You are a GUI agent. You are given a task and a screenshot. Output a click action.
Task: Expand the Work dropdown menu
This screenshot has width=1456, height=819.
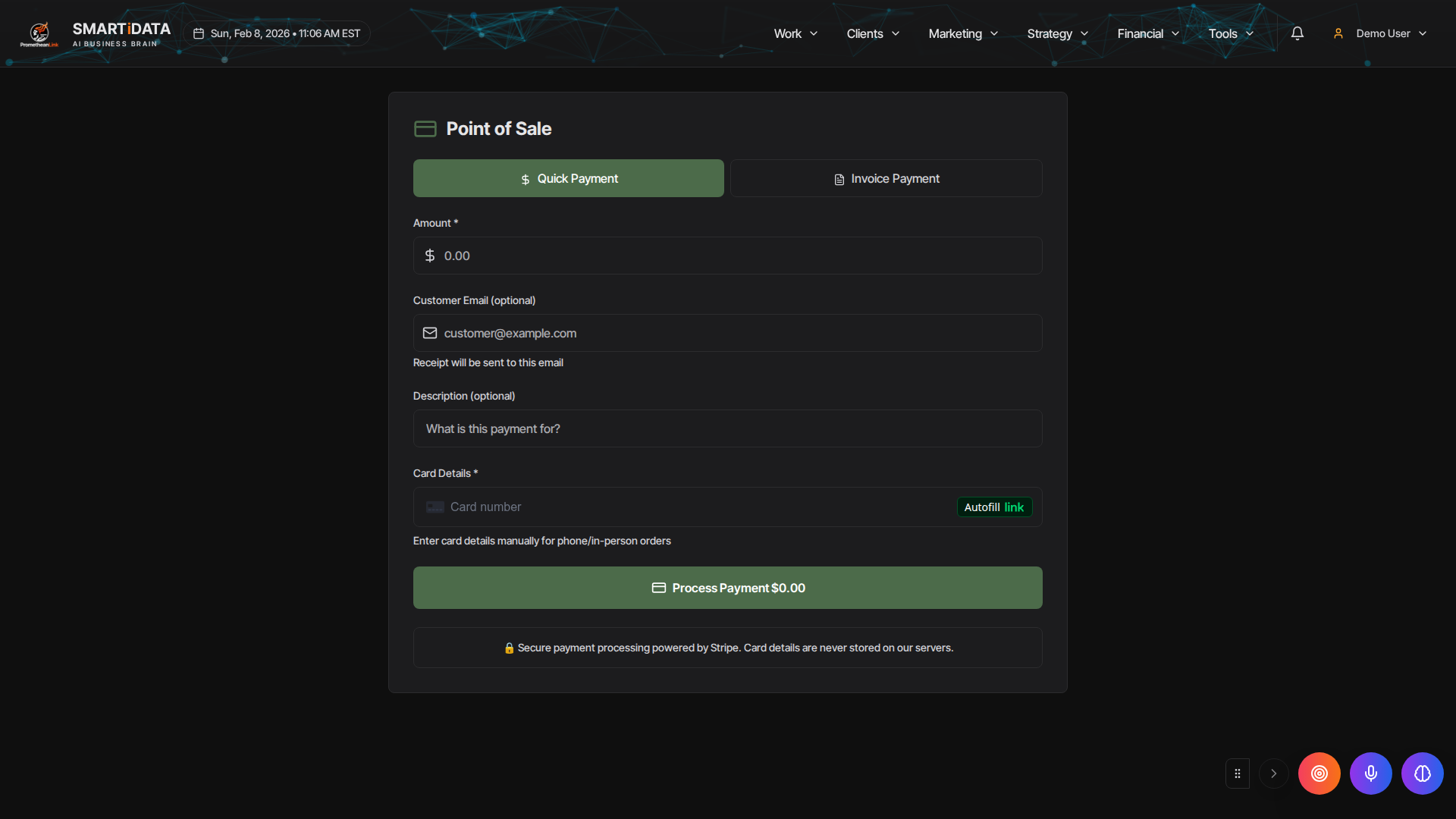[795, 33]
